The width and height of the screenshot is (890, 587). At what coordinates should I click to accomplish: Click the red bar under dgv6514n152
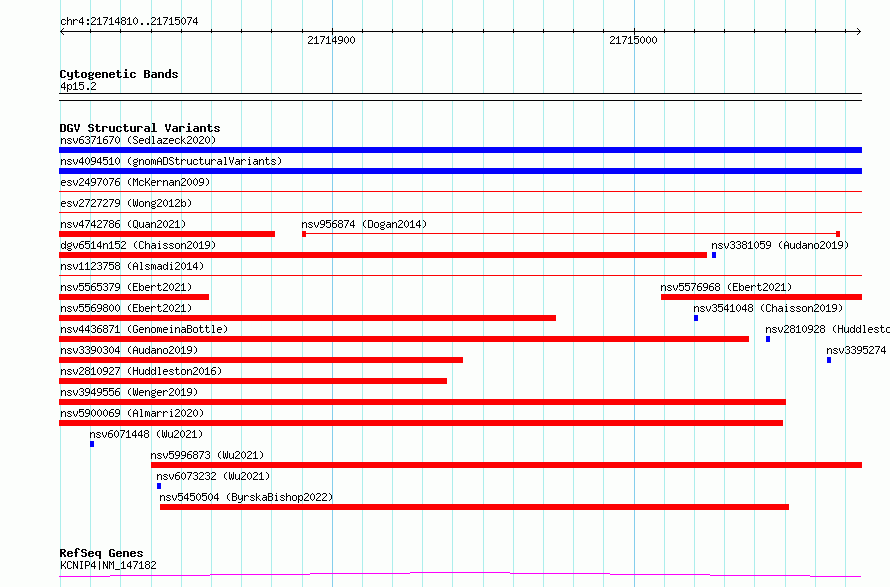[383, 255]
